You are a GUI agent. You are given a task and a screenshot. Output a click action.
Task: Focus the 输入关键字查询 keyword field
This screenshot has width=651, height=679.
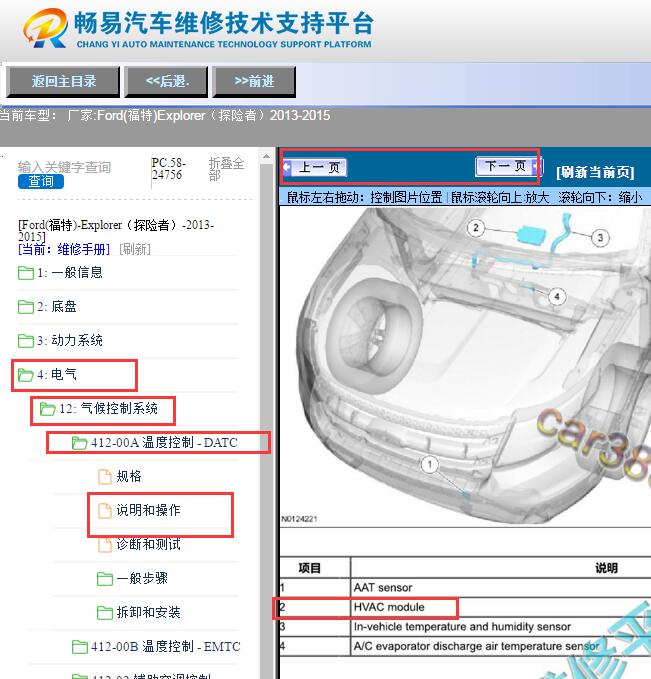click(x=65, y=167)
